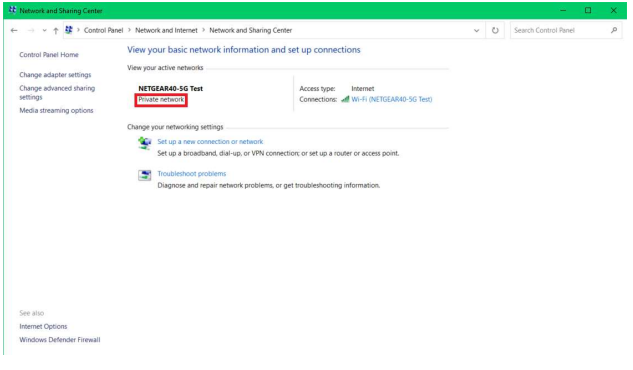This screenshot has height=370, width=633.
Task: Click the search magnifier icon
Action: tap(614, 30)
